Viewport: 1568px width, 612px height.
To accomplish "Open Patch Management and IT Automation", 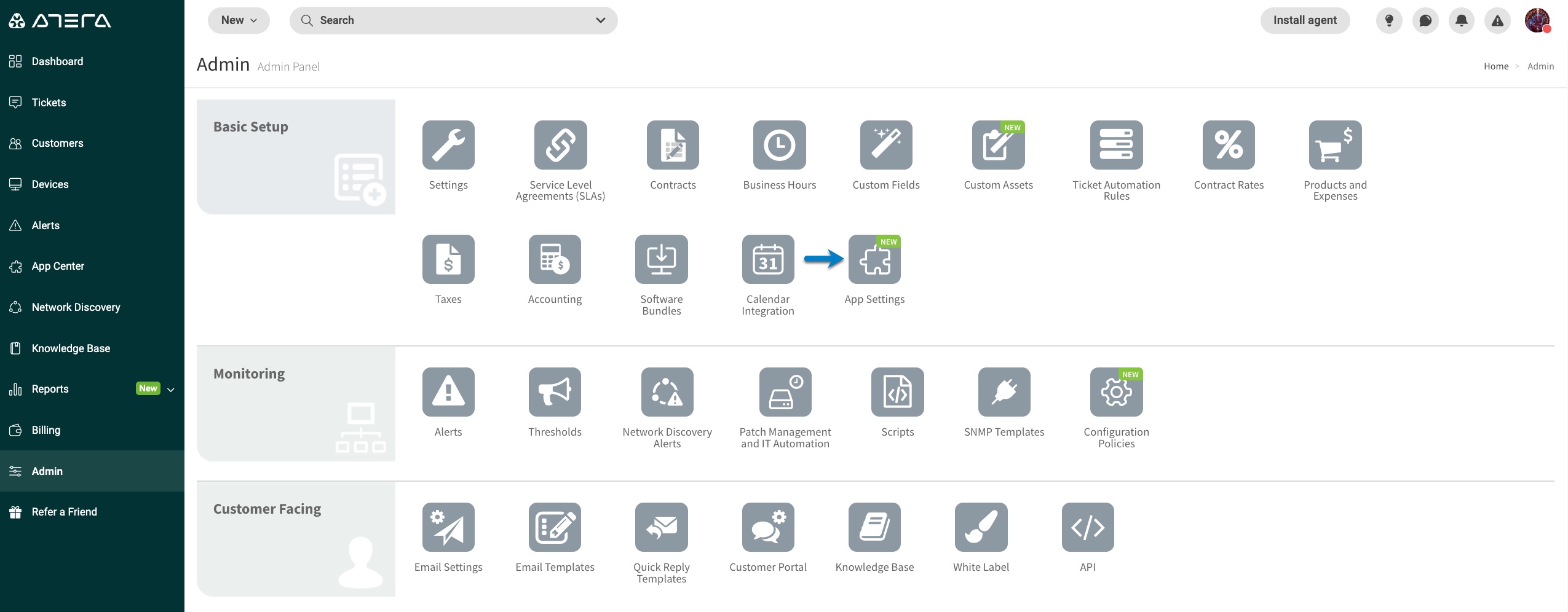I will 785,392.
